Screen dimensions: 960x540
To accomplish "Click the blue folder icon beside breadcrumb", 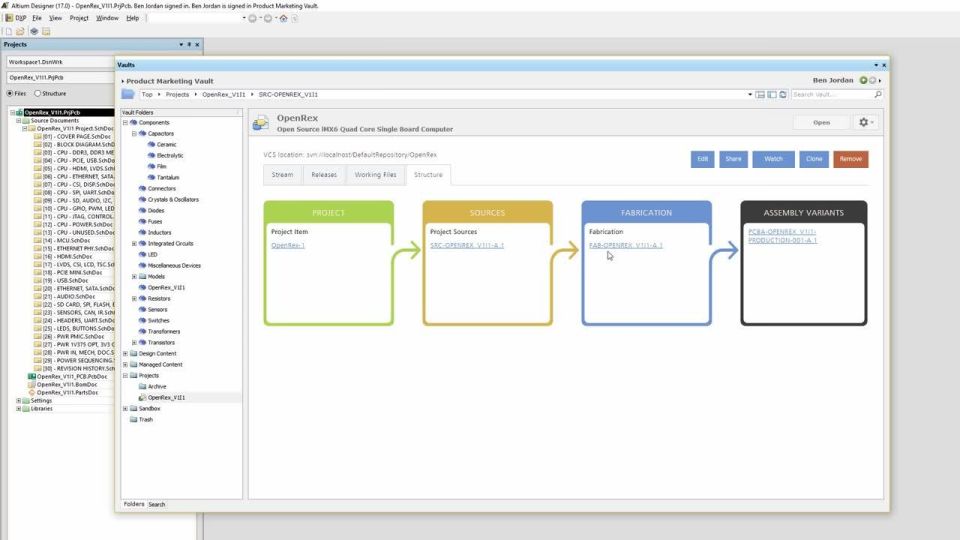I will pos(127,94).
